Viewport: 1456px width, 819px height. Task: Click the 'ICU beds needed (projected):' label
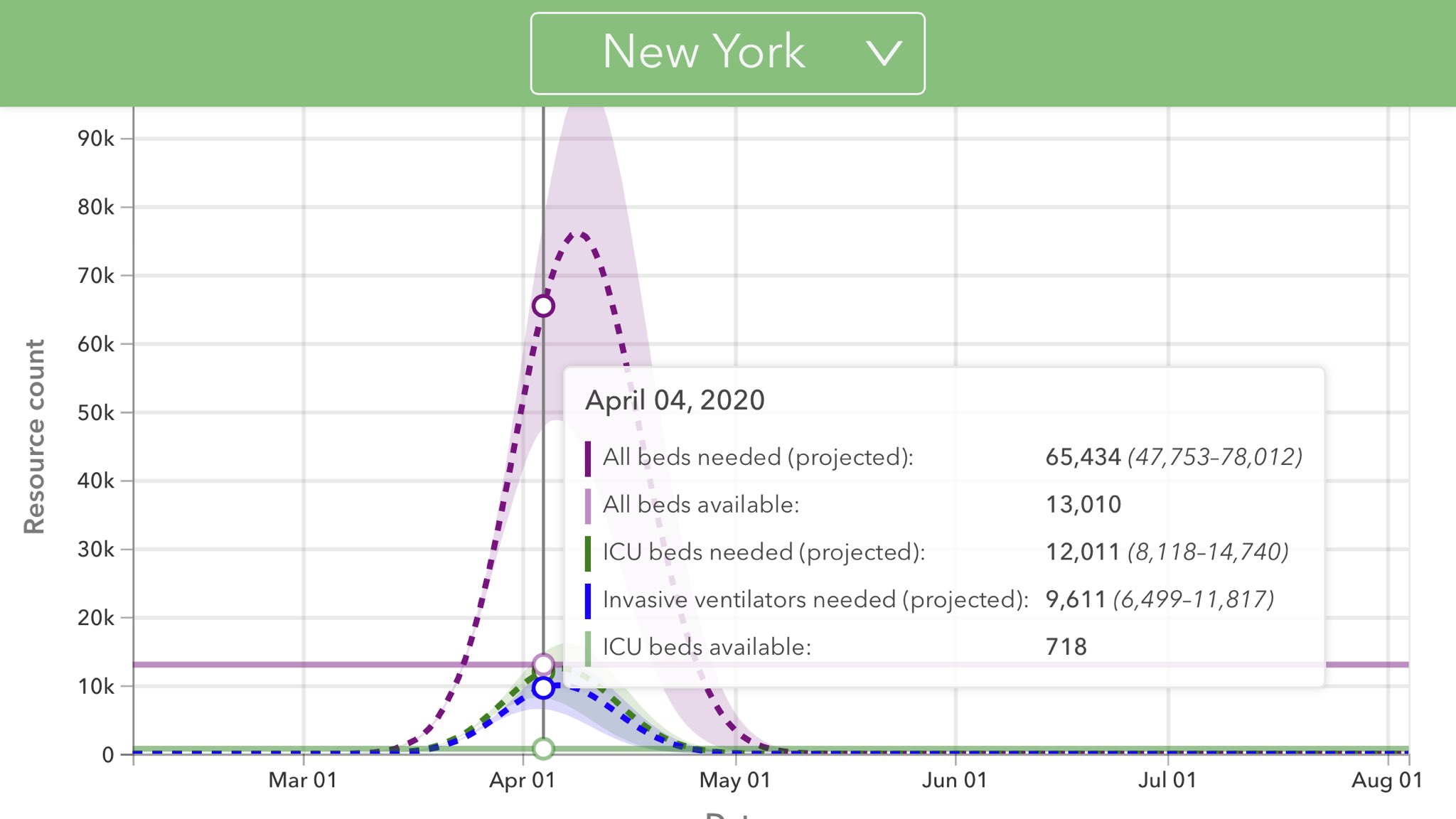(x=764, y=552)
